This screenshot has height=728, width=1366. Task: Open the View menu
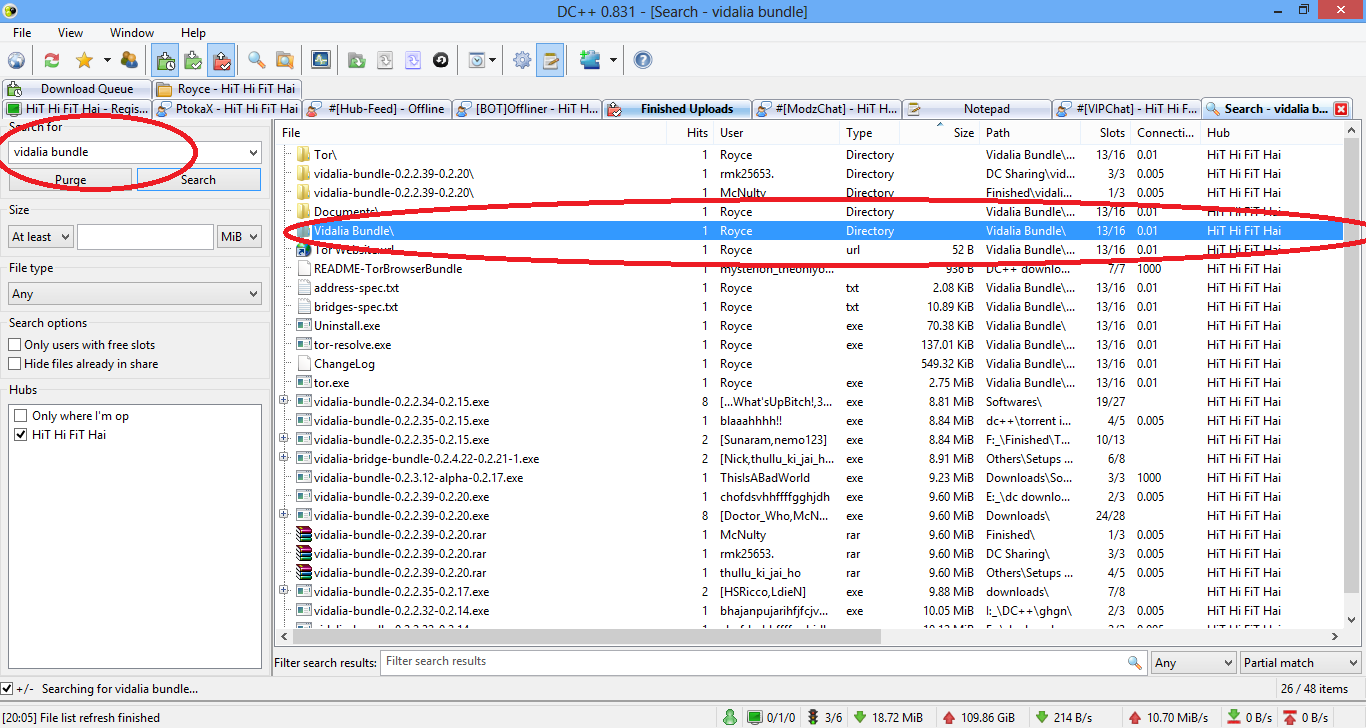click(70, 33)
